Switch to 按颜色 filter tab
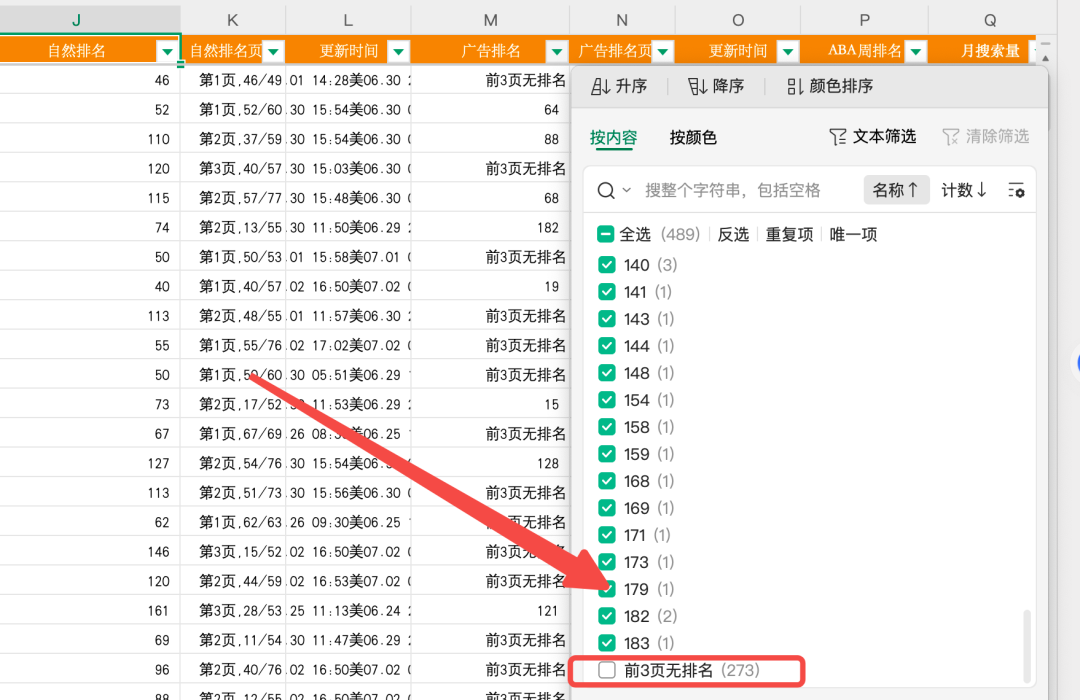Screen dimensions: 1080x700 point(693,138)
